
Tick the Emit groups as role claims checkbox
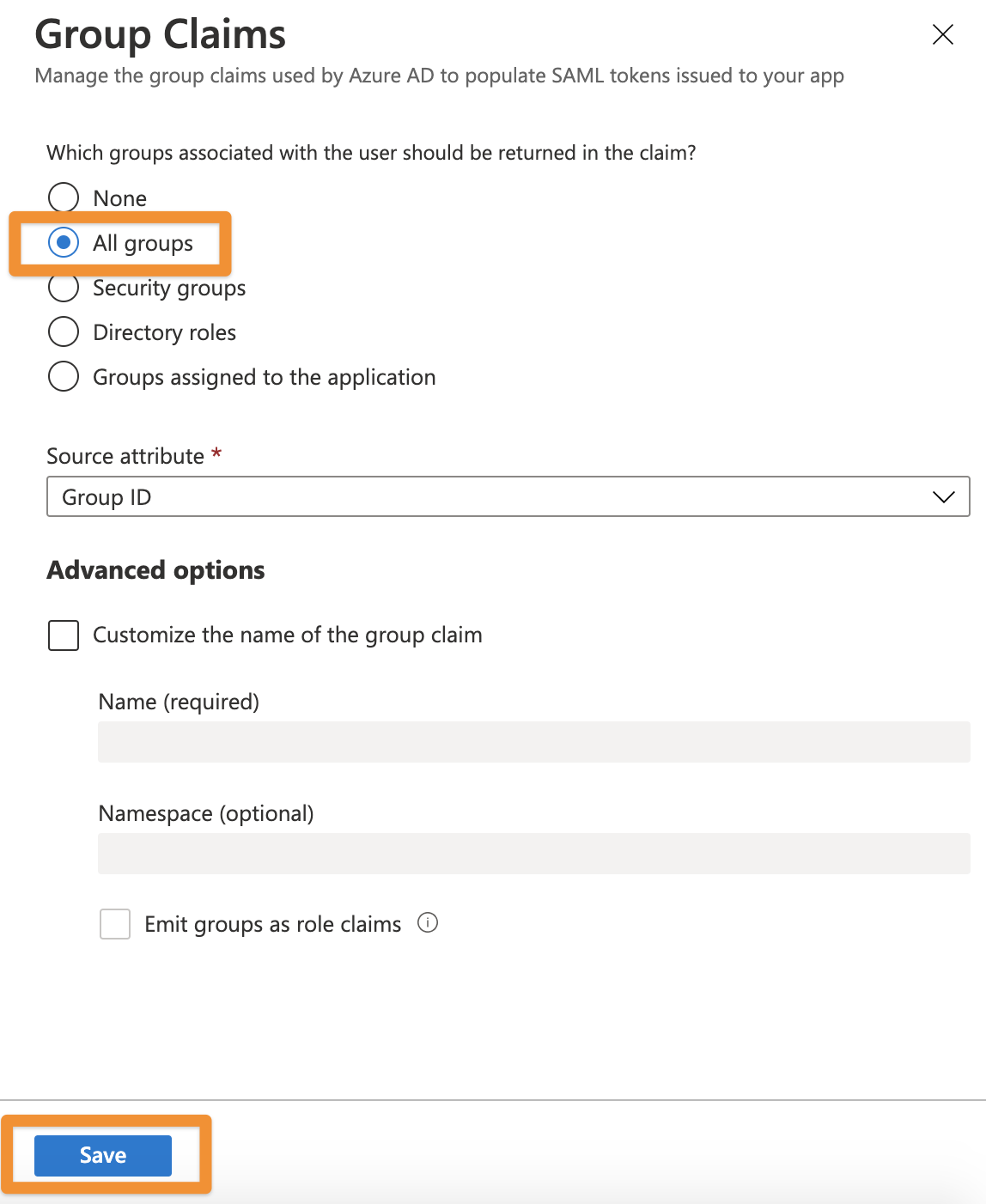point(115,924)
